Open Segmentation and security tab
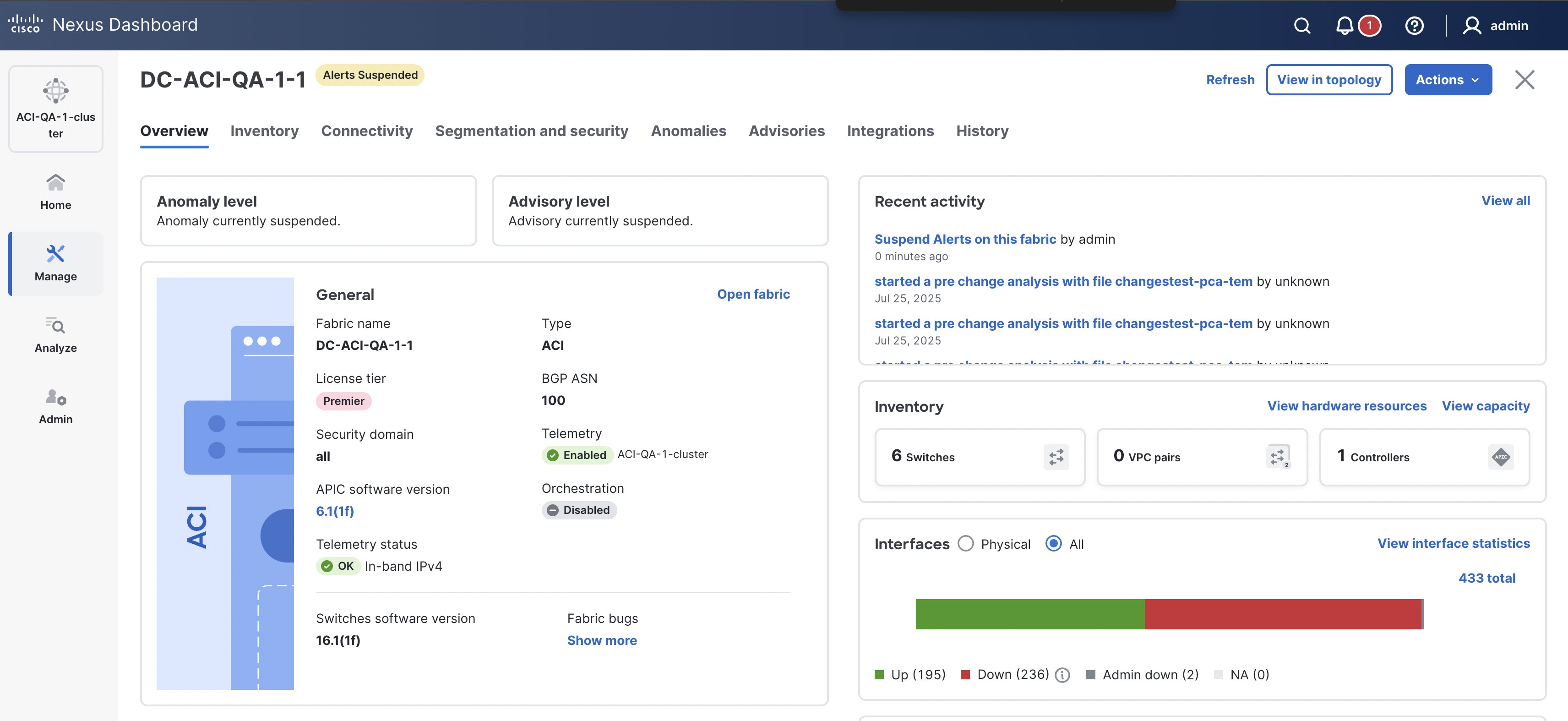 click(x=531, y=131)
